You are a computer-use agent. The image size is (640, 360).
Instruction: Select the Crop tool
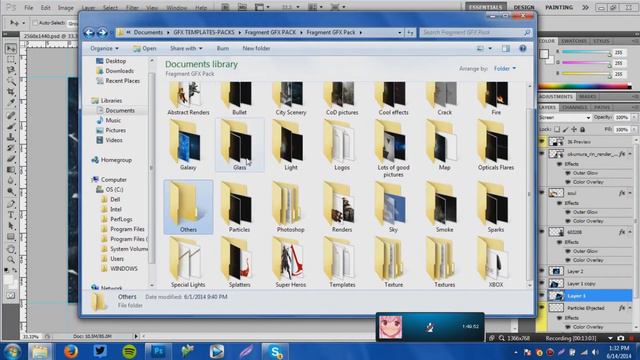[11, 92]
